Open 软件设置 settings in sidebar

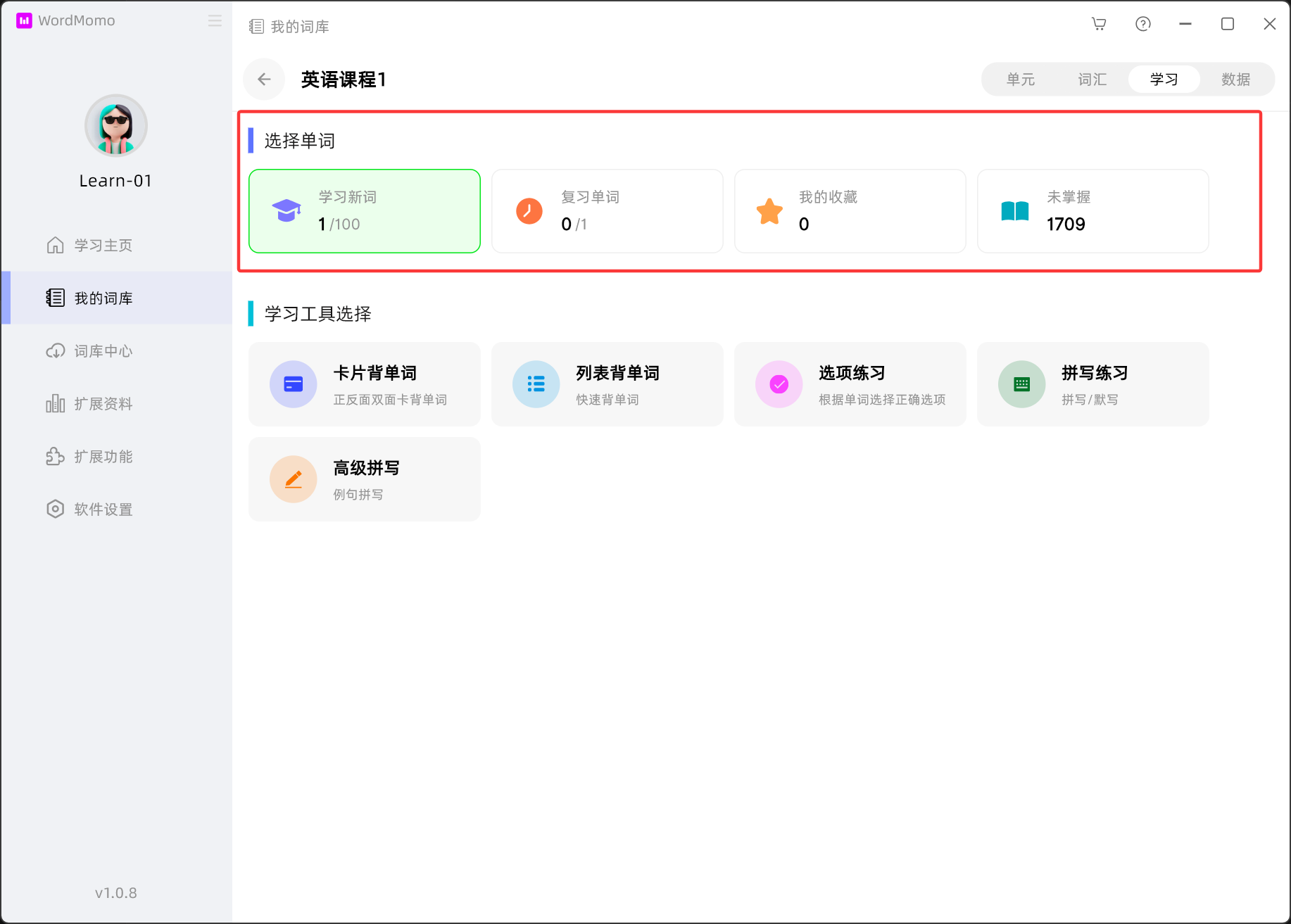click(x=103, y=510)
